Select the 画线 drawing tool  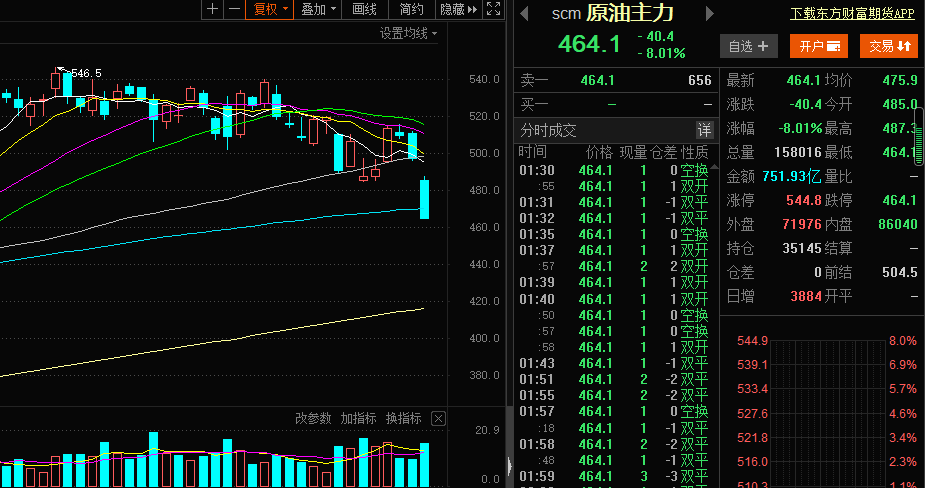(364, 9)
